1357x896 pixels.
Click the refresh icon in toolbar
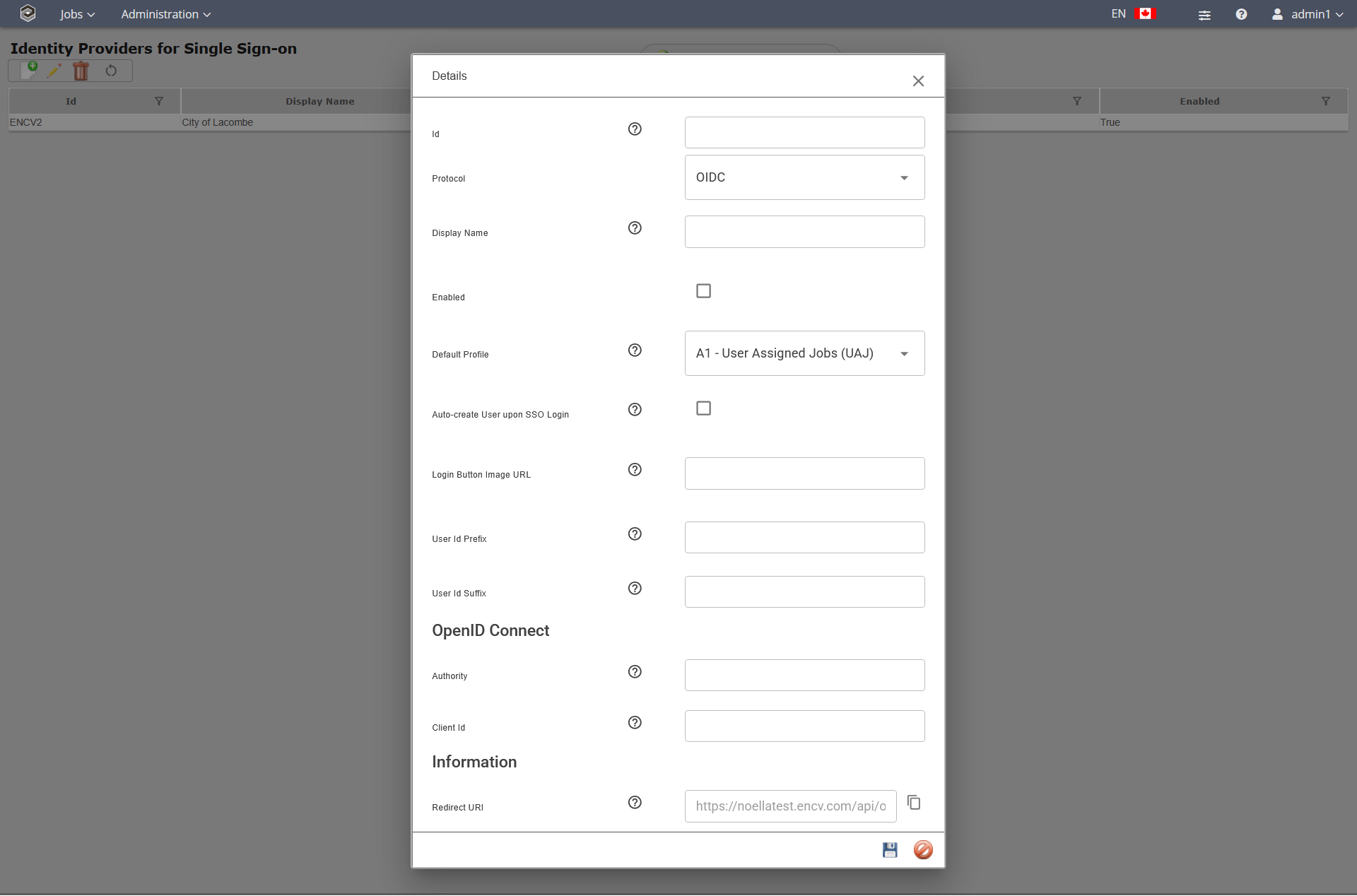111,70
